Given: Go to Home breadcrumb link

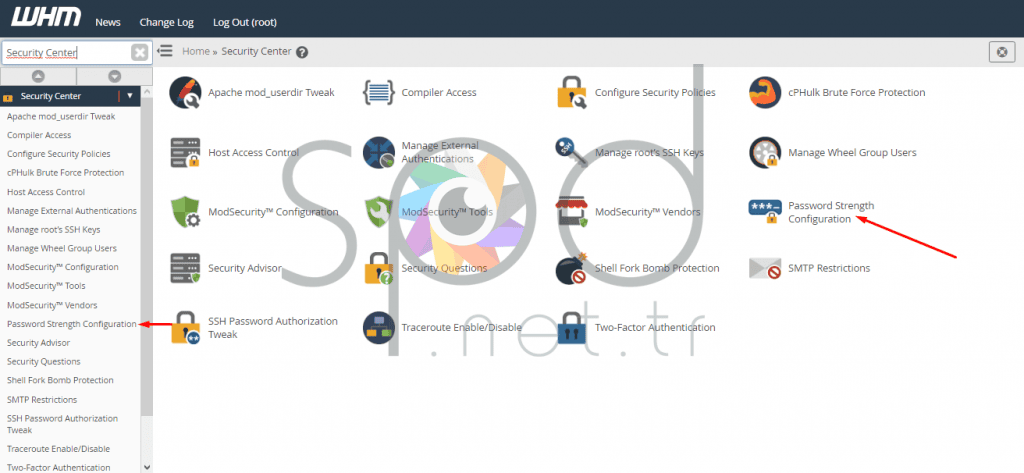Looking at the screenshot, I should pyautogui.click(x=196, y=51).
